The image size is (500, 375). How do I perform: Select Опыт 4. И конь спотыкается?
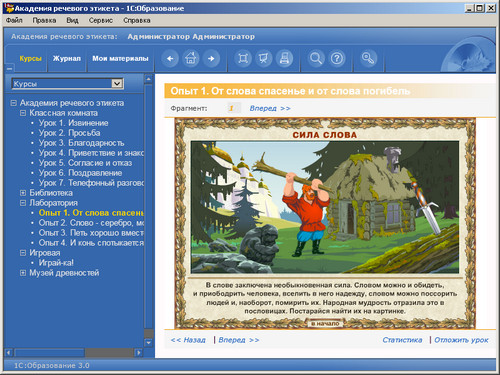[x=91, y=243]
